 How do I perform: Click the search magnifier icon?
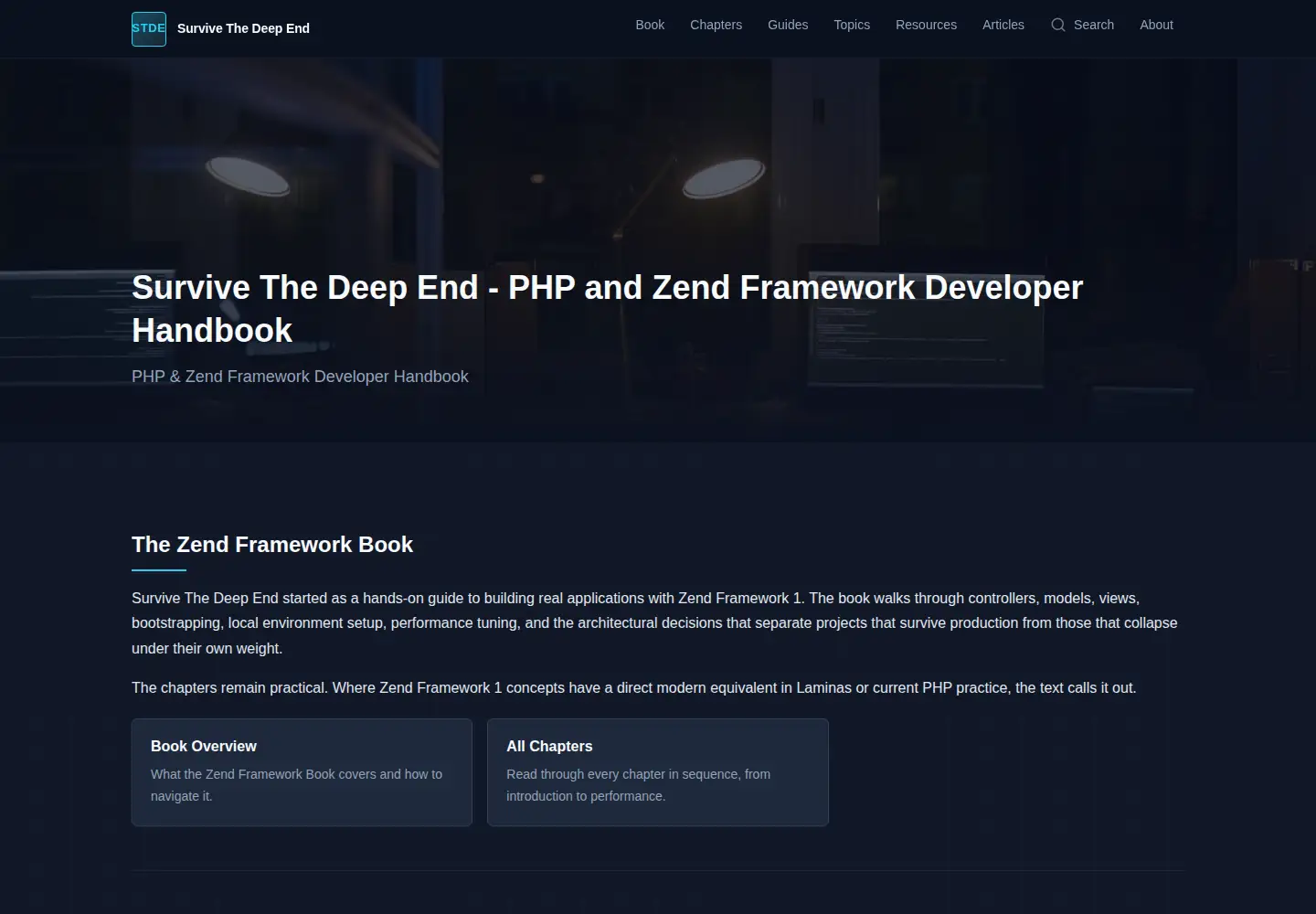click(x=1058, y=25)
